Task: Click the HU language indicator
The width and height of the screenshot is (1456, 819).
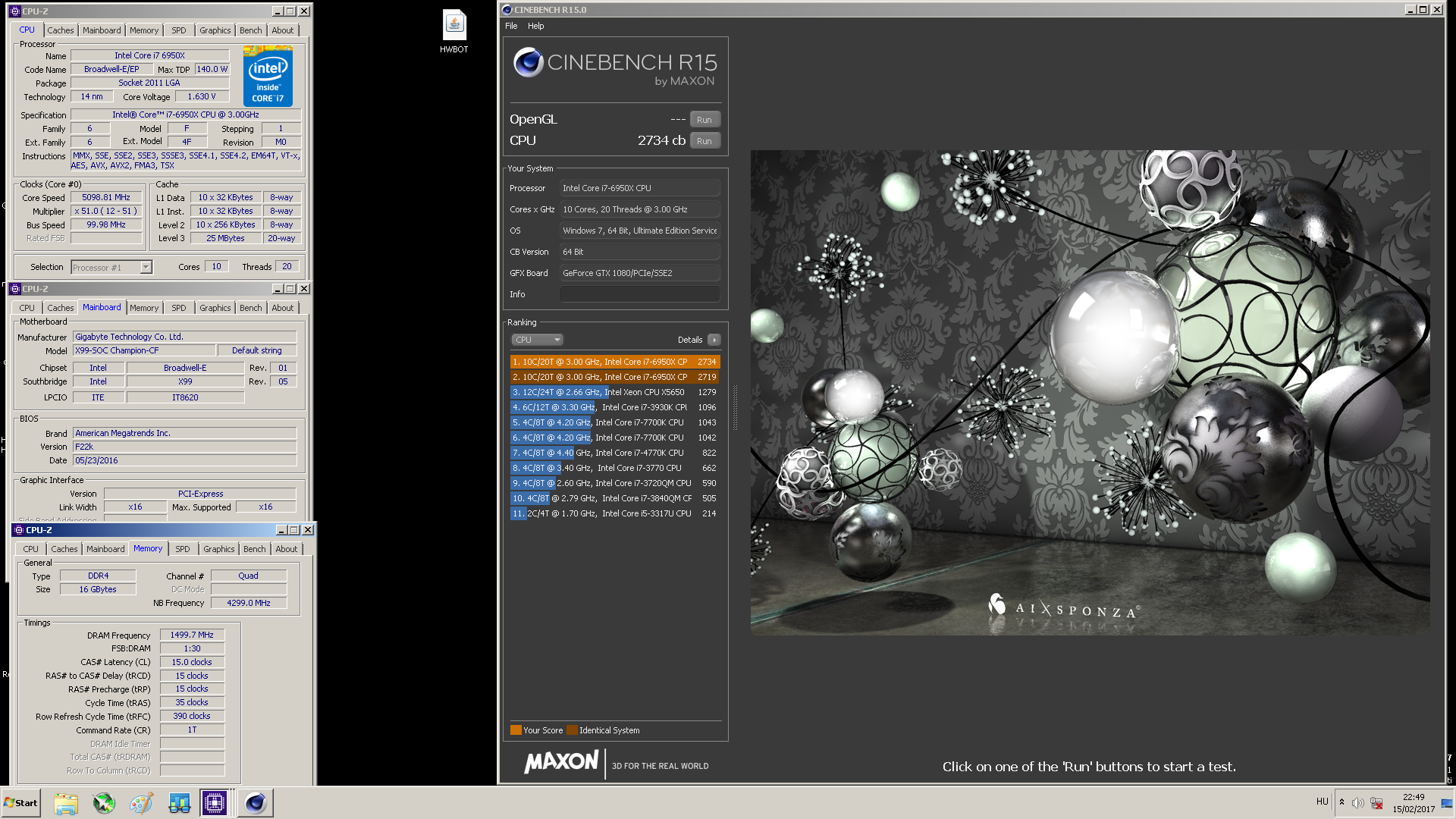Action: point(1323,802)
